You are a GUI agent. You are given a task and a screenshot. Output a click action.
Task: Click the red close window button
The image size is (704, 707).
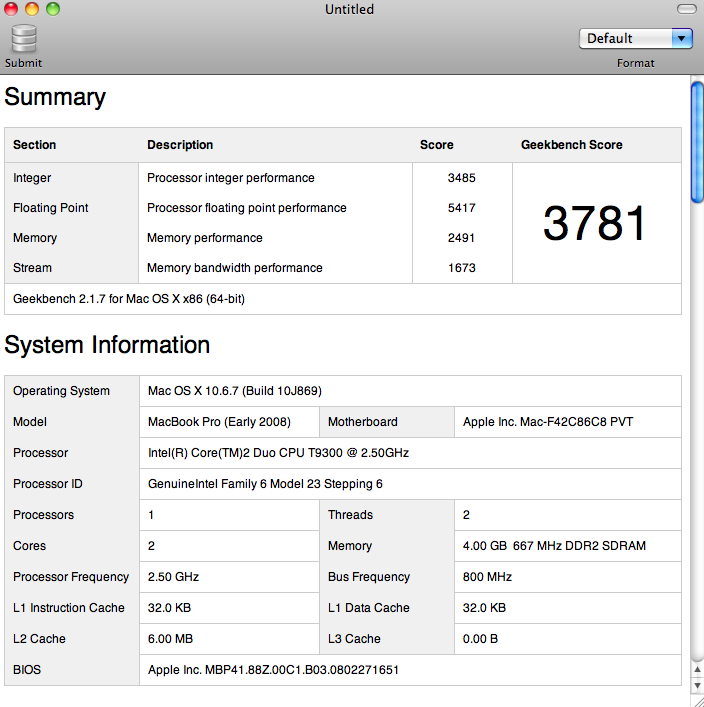pyautogui.click(x=11, y=9)
